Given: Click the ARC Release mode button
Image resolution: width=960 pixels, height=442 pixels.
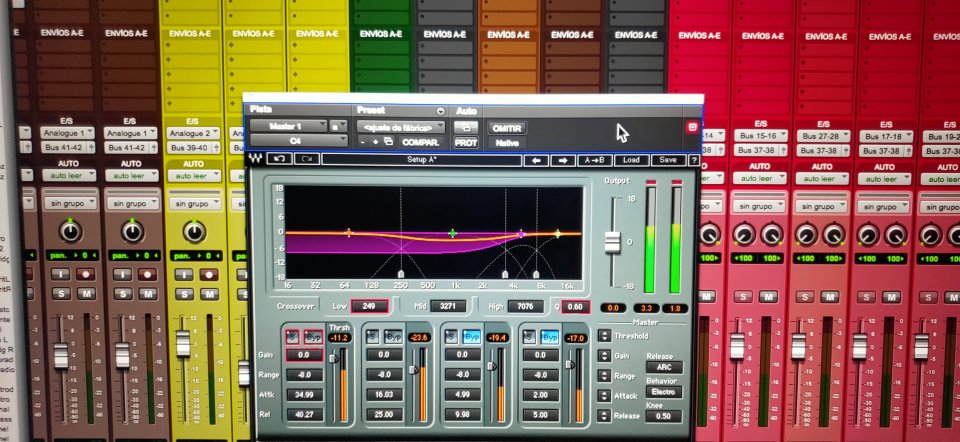Looking at the screenshot, I should click(x=664, y=367).
